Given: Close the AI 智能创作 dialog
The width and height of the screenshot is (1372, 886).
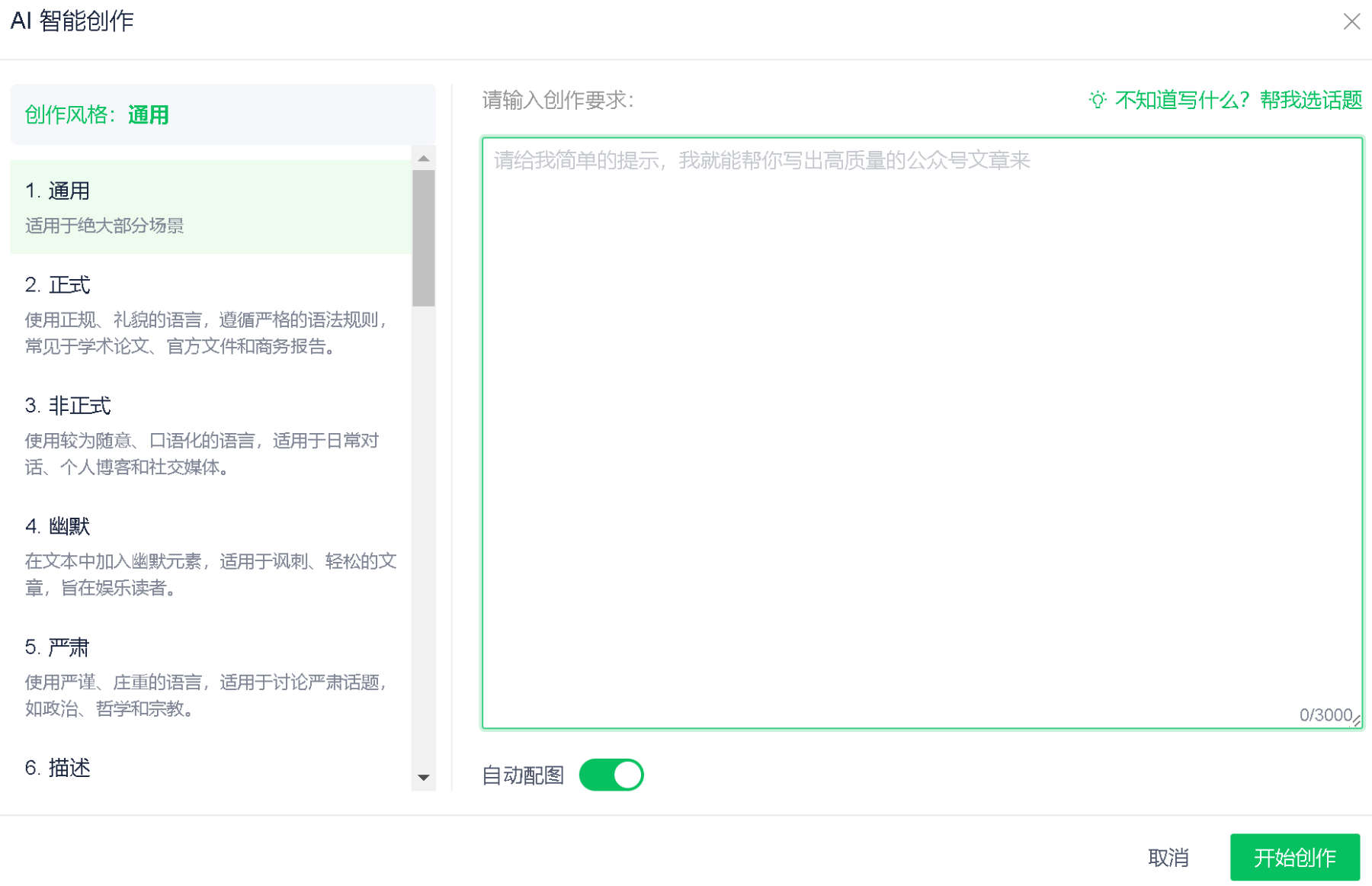Looking at the screenshot, I should click(x=1351, y=21).
